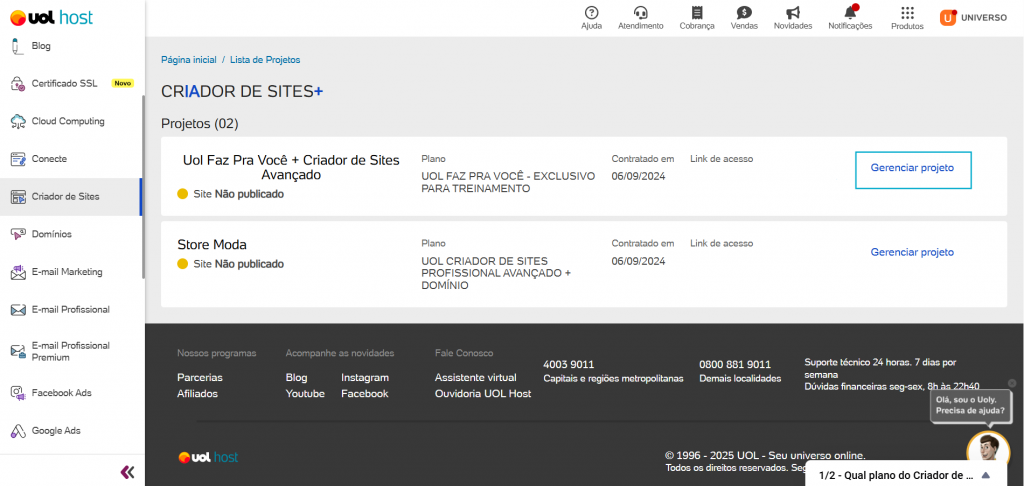Select Cloud Computing in the sidebar
1024x486 pixels.
(x=68, y=122)
